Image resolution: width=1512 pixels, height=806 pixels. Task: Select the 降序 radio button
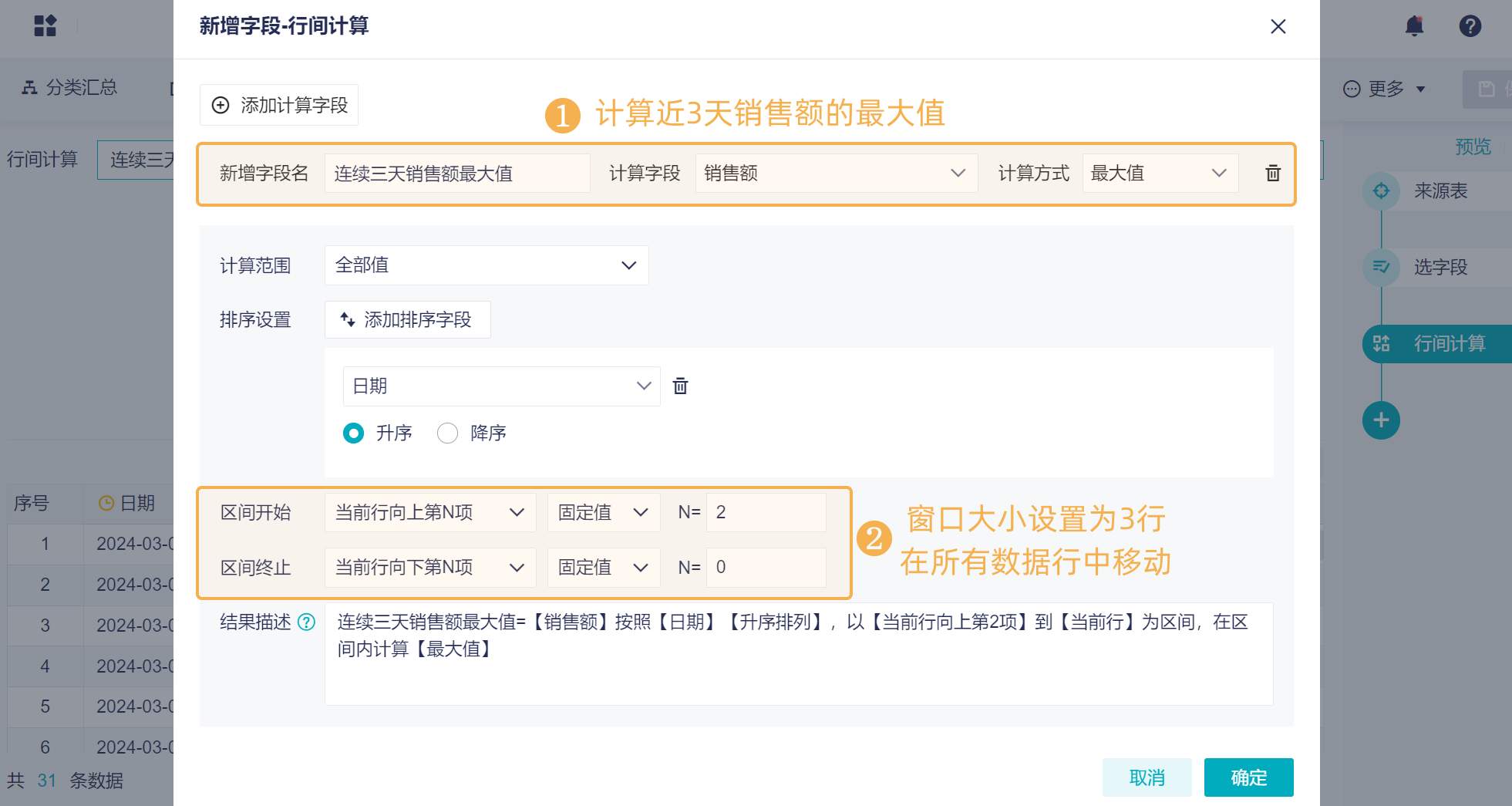(x=447, y=433)
